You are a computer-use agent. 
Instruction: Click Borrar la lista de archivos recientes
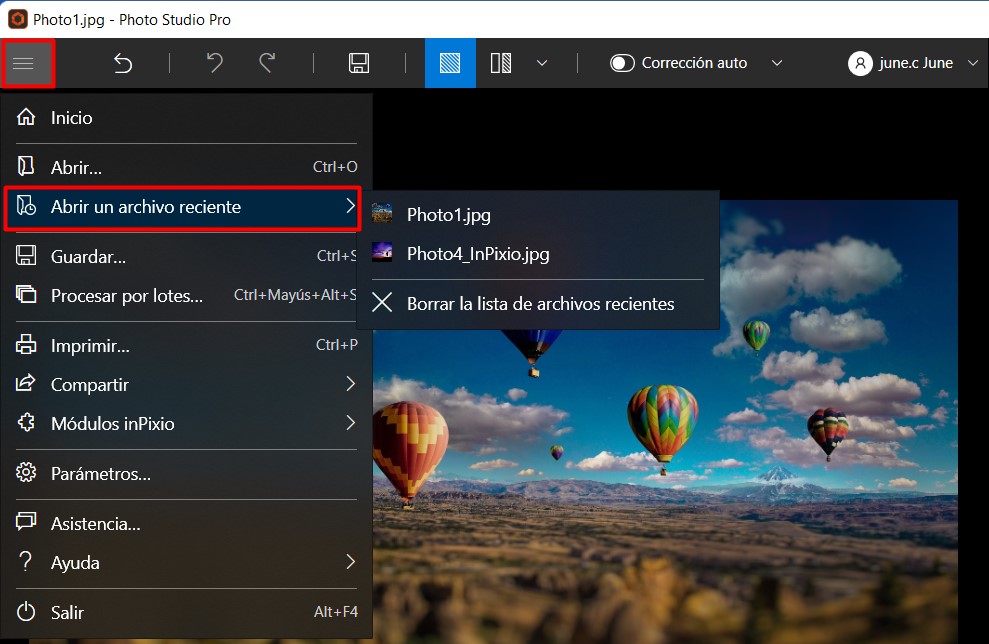pos(537,303)
